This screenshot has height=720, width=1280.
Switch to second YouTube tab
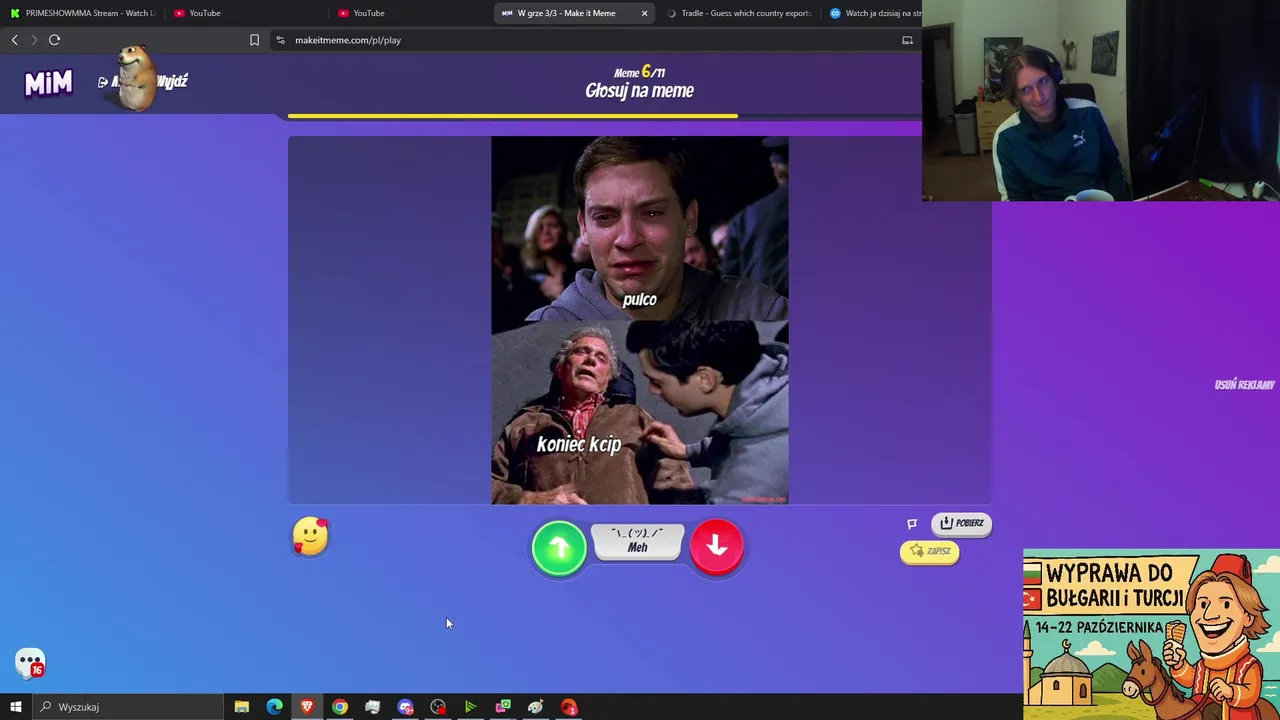point(408,13)
